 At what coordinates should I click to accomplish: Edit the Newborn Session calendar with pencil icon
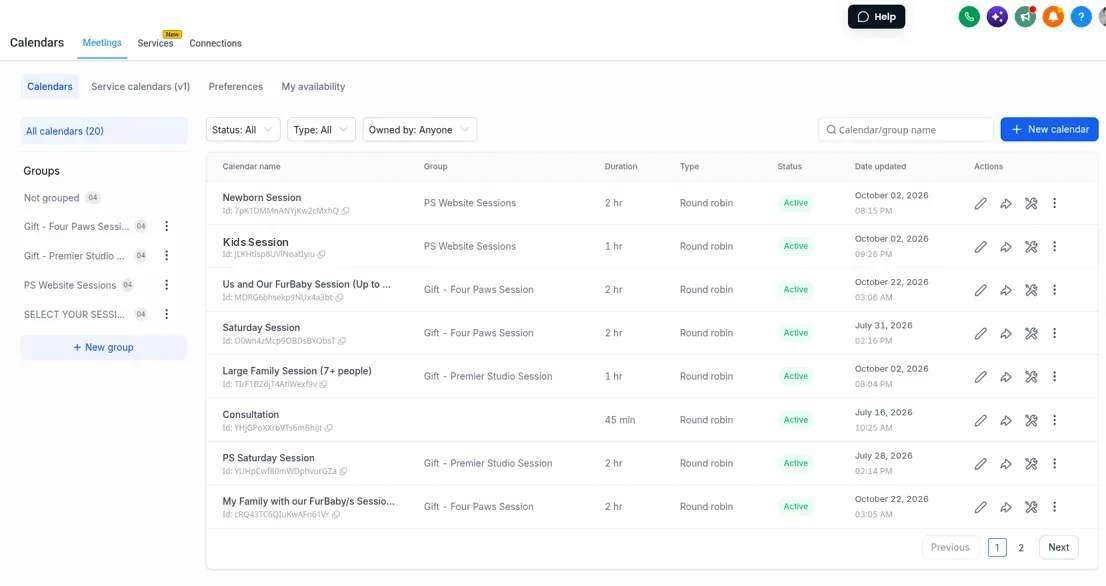click(980, 204)
